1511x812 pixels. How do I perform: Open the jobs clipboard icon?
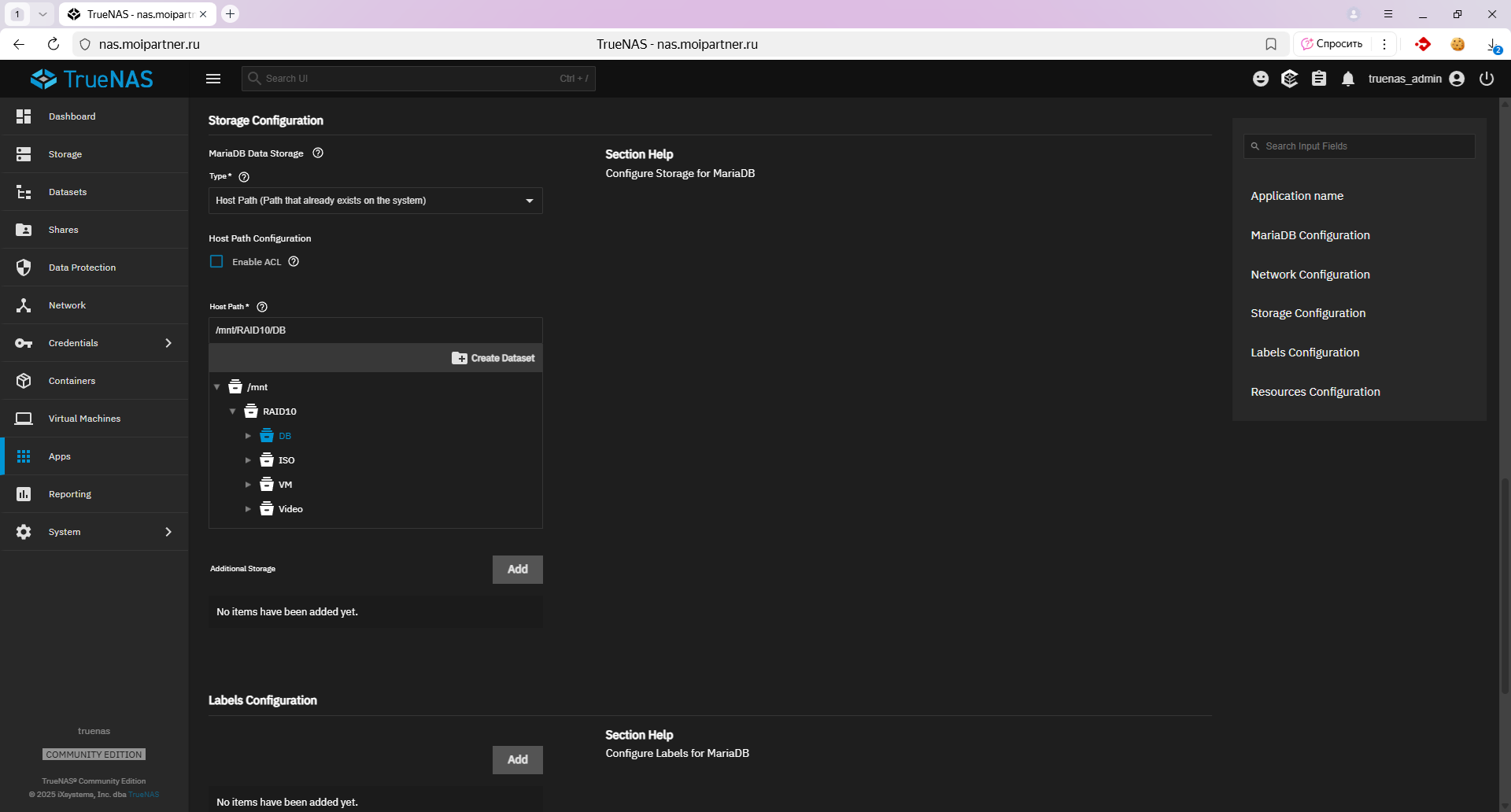coord(1319,79)
